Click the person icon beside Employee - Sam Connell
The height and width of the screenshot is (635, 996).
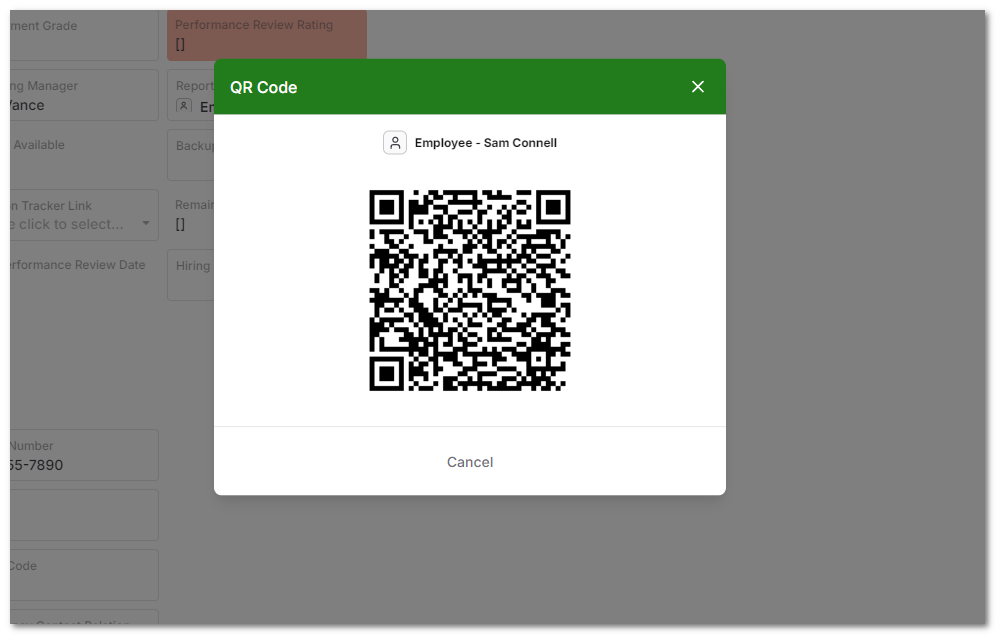(395, 142)
